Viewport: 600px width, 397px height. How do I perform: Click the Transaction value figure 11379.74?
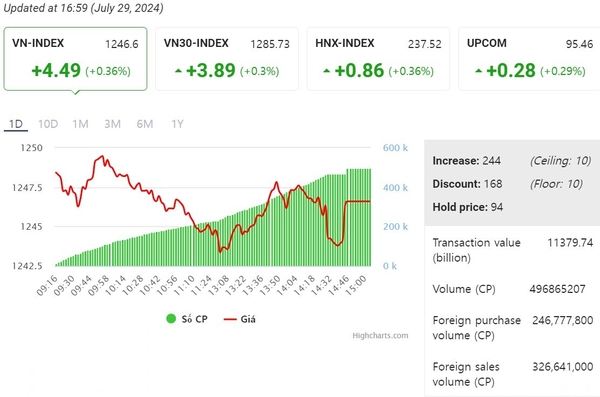[570, 242]
